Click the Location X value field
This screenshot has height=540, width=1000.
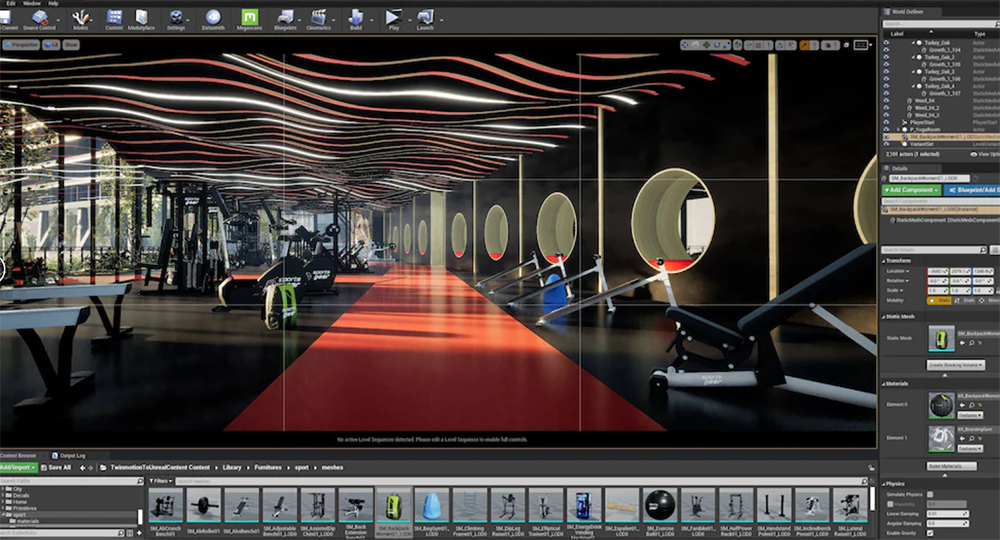[938, 272]
